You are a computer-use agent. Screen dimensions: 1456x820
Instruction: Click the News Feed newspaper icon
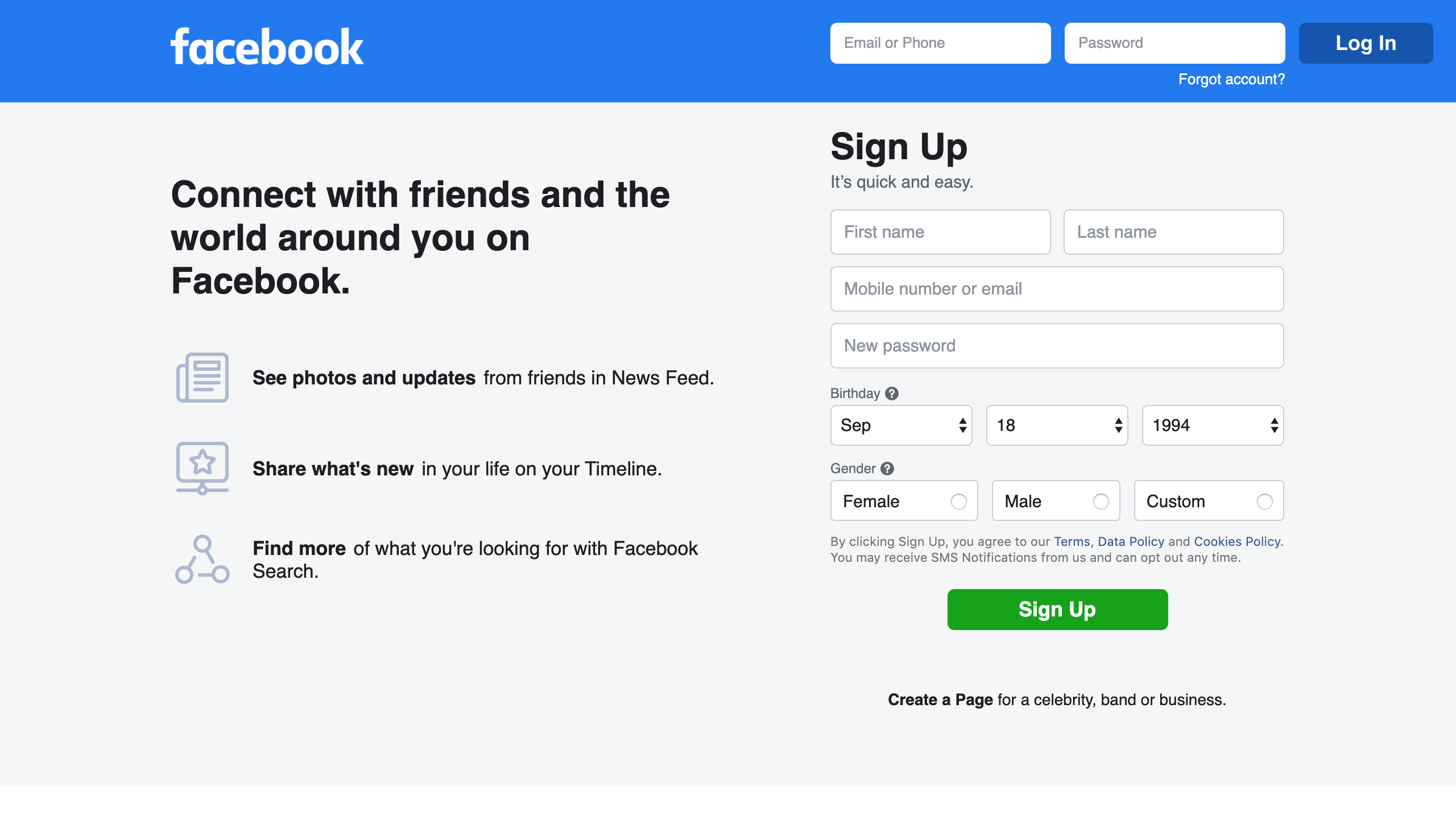202,378
